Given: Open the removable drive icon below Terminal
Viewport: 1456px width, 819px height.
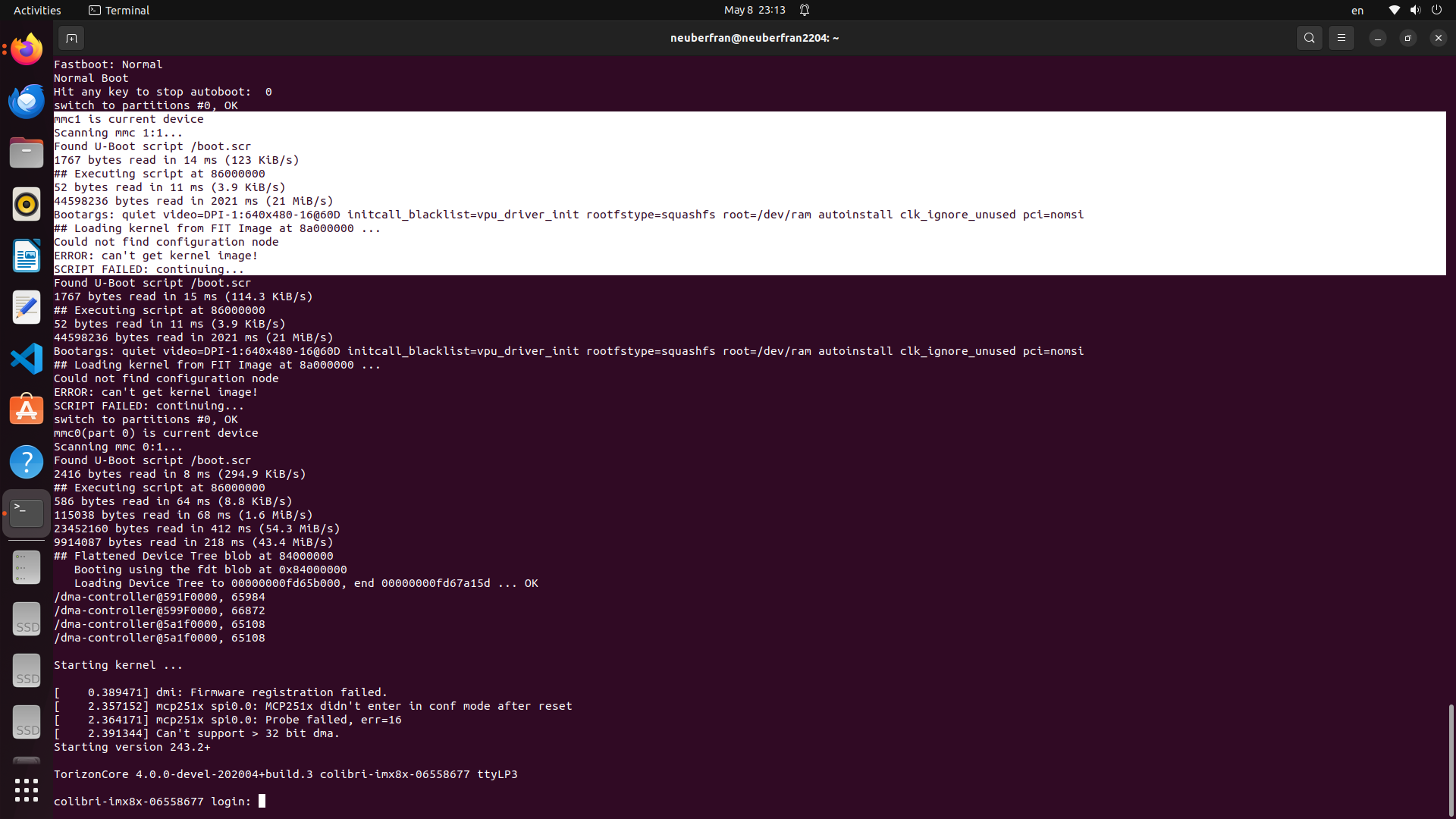Looking at the screenshot, I should pos(27,568).
